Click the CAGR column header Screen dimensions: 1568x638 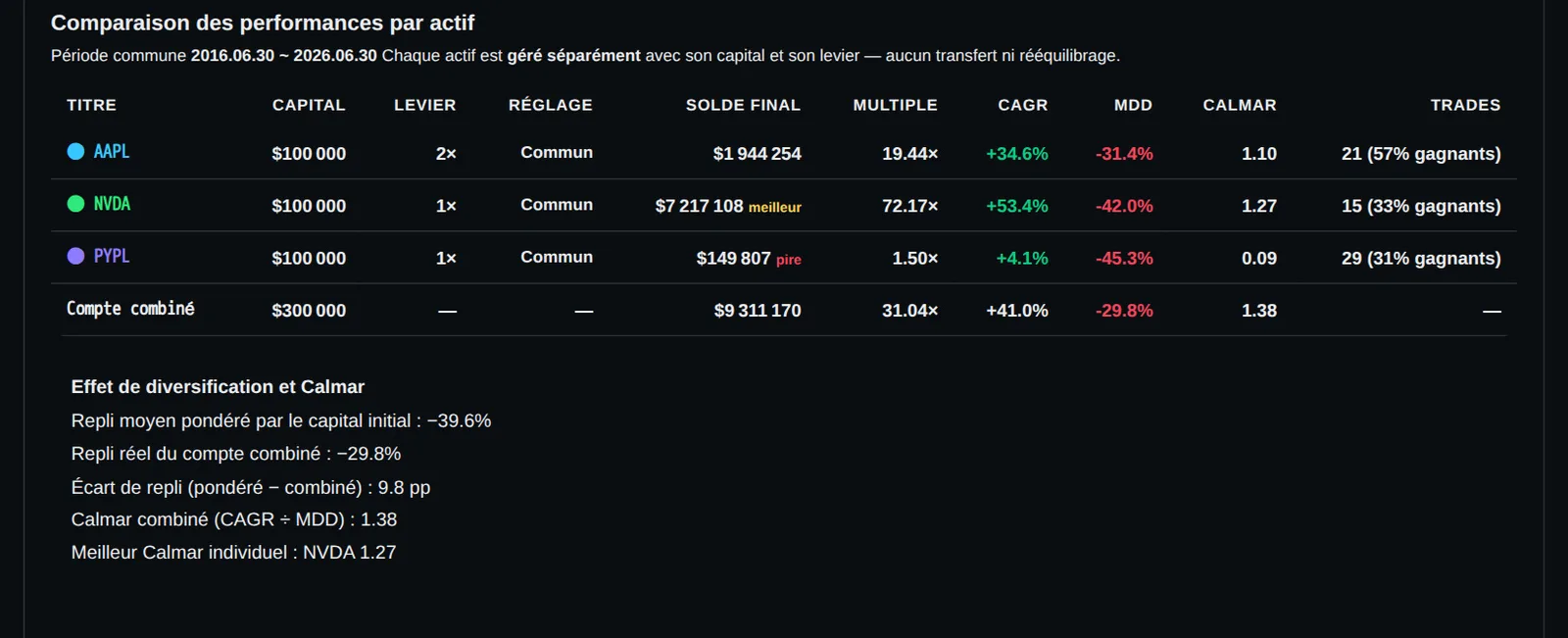1023,105
